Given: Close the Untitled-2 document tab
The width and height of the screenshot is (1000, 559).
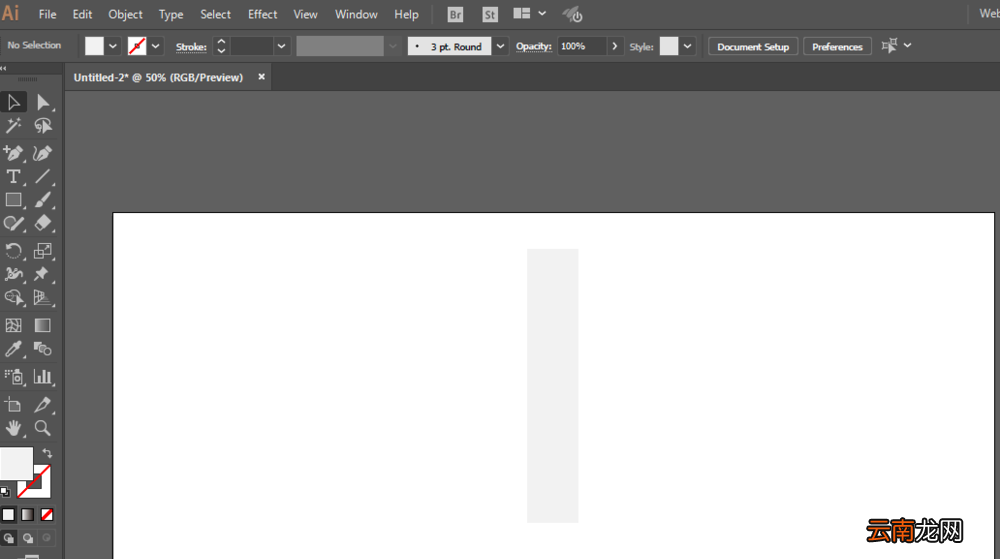Looking at the screenshot, I should coord(261,76).
